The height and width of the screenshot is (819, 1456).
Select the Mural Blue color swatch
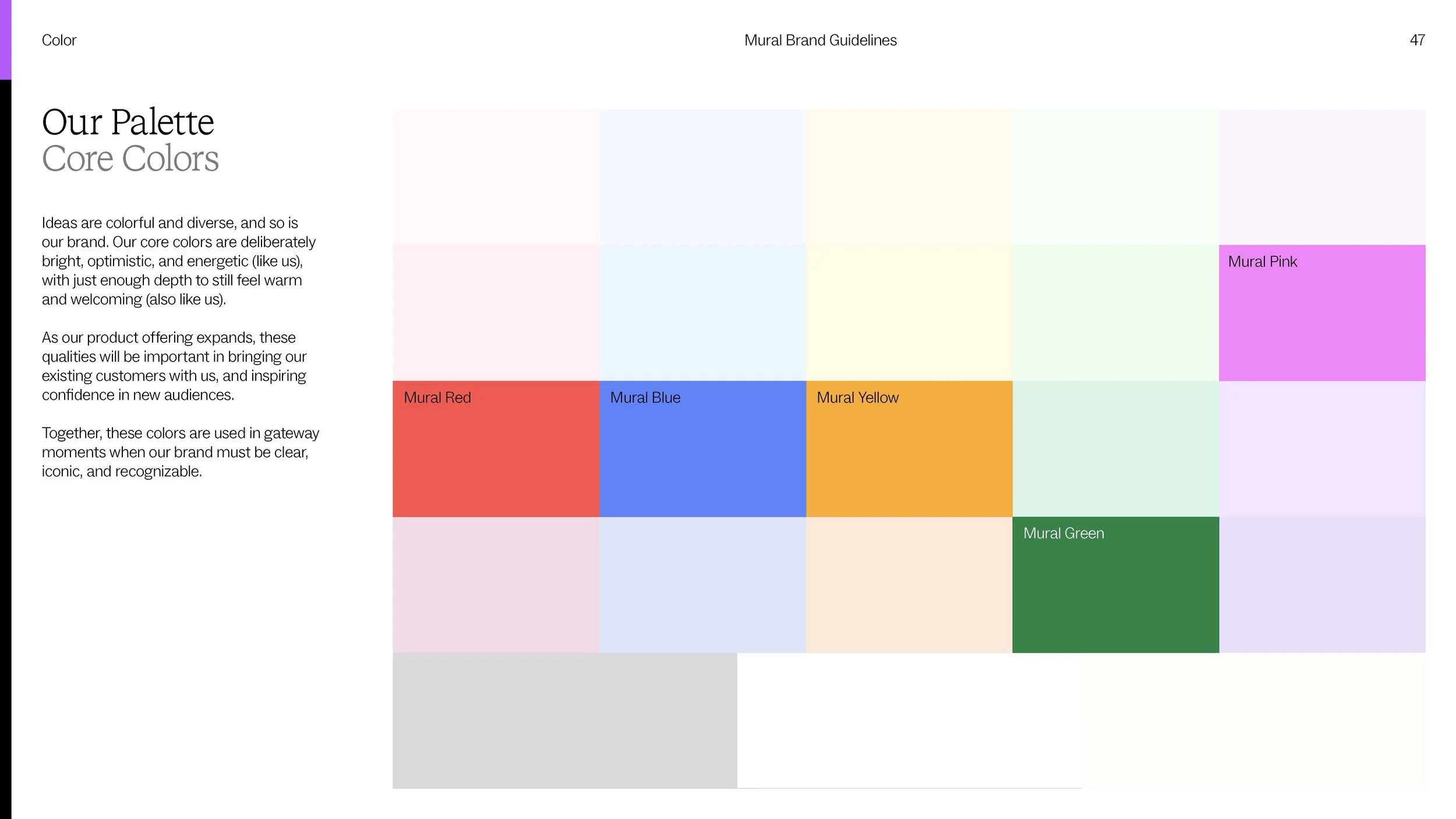point(702,449)
